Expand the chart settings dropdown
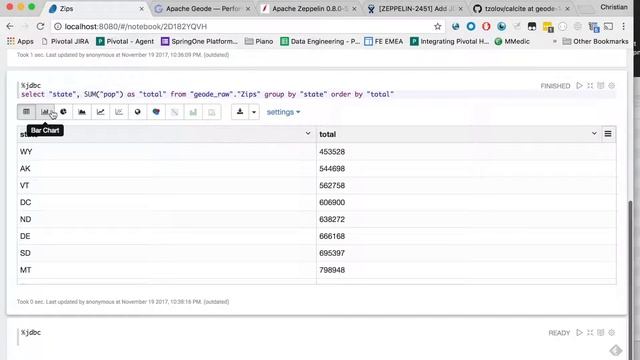 click(x=283, y=112)
